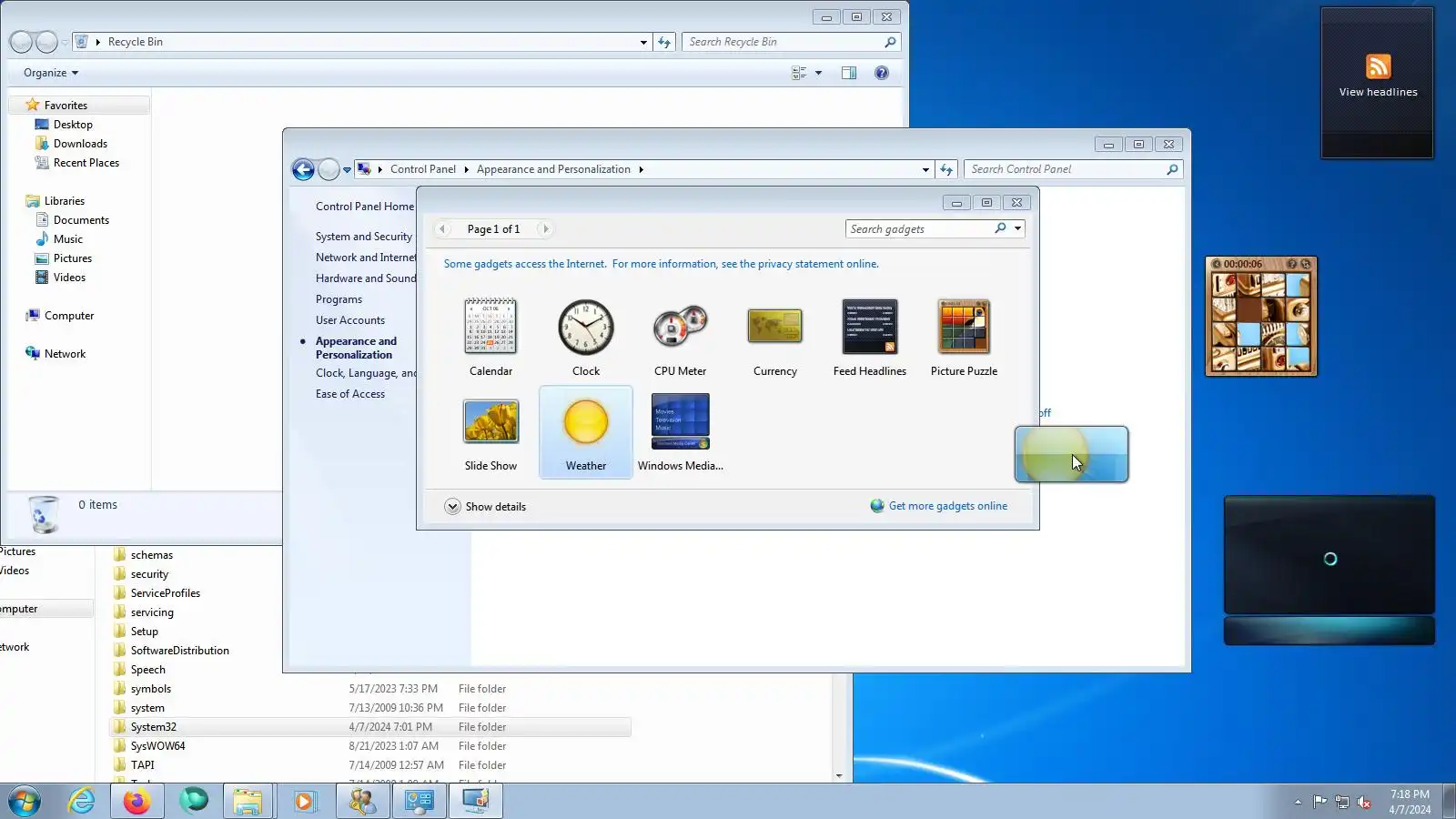This screenshot has height=819, width=1456.
Task: Pause the Picture Puzzle timer on the desktop
Action: 1217,264
